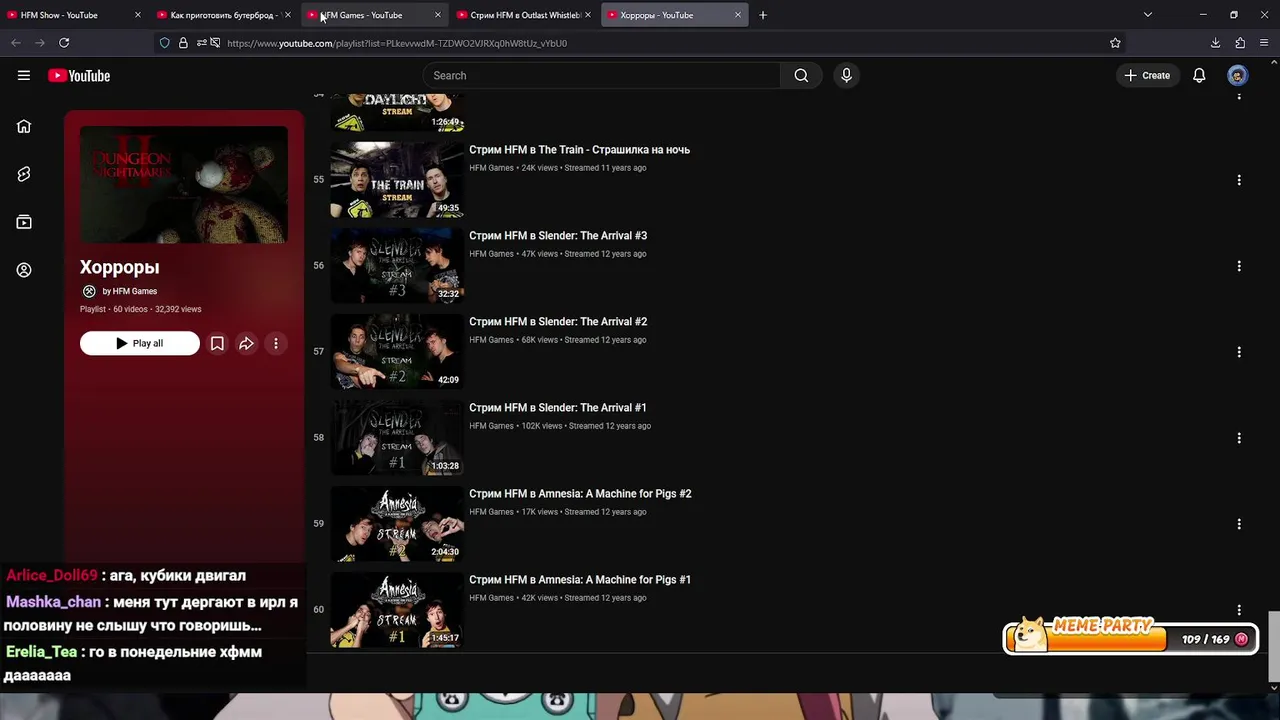View site security padlock info
Screen dimensions: 1280x720
183,43
